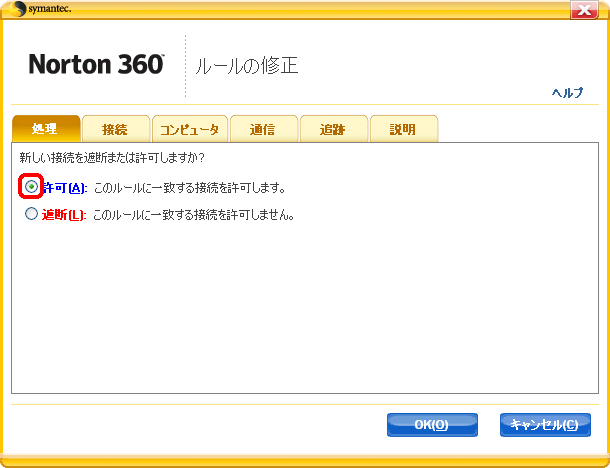Switch to the 通信 tab
Screen dimensions: 610x468
(x=263, y=129)
